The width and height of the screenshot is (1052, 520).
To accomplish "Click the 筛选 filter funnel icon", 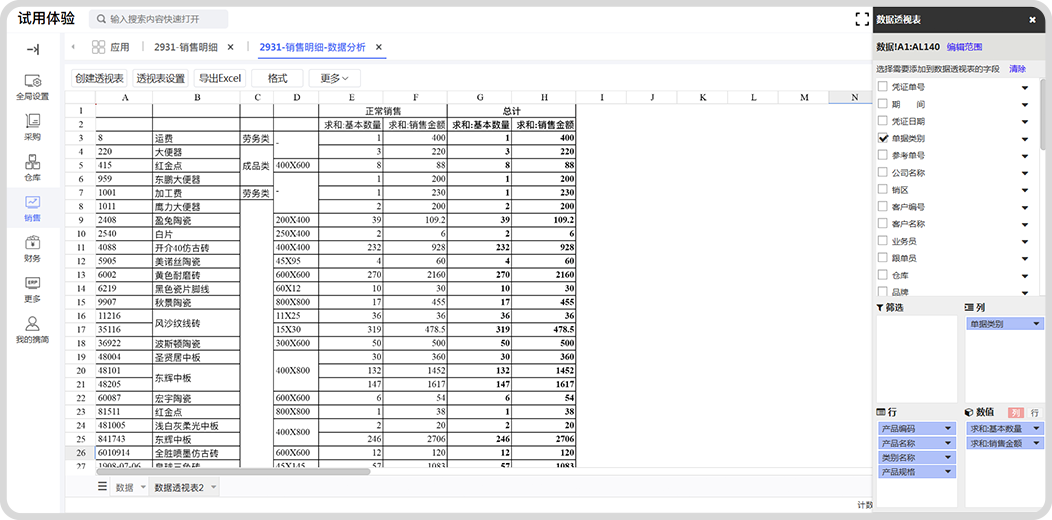I will pyautogui.click(x=880, y=307).
